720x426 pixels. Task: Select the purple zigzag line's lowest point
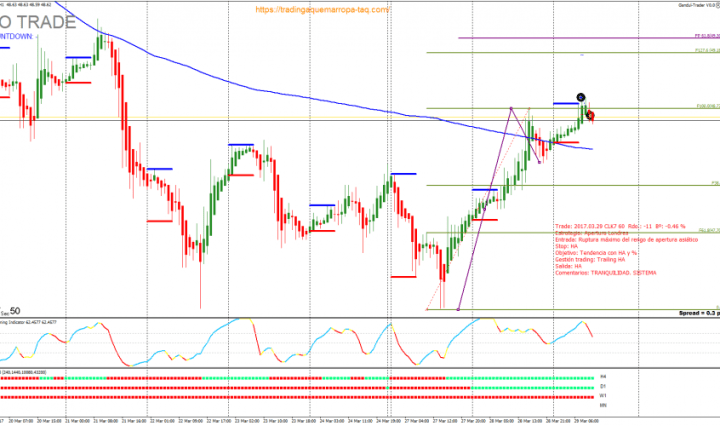click(x=458, y=309)
